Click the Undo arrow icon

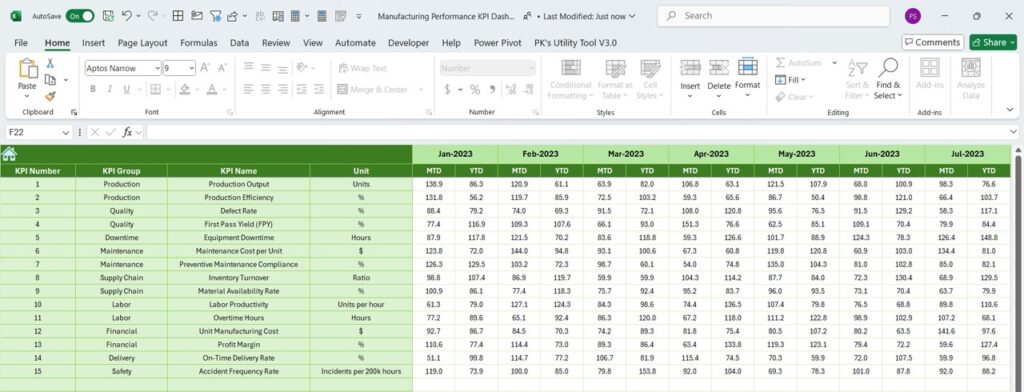pos(127,16)
